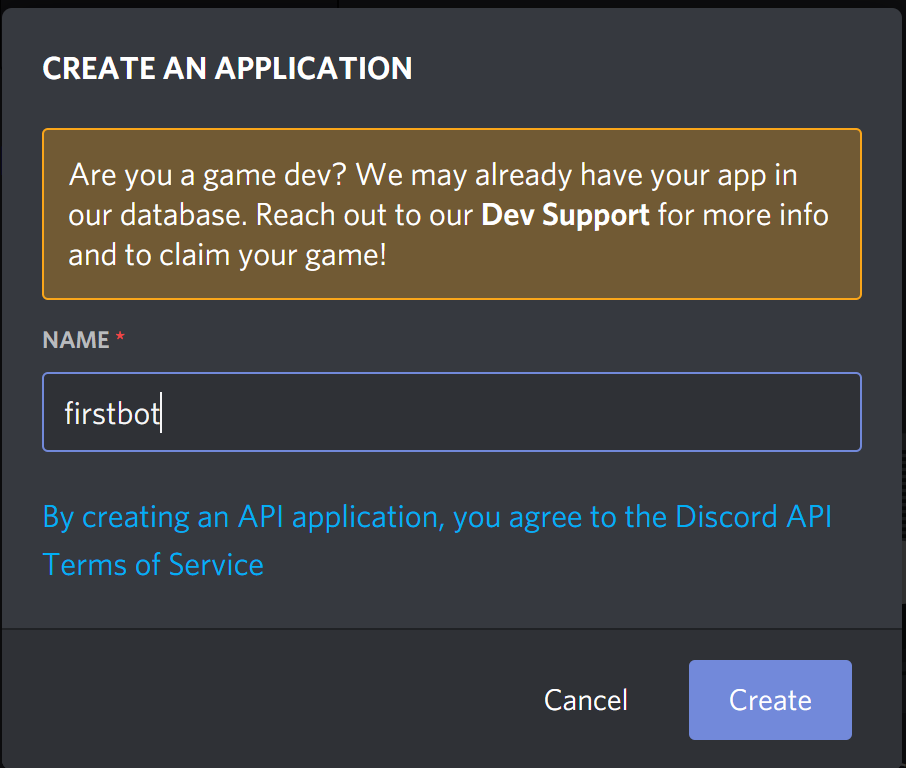This screenshot has height=768, width=906.
Task: Click the Create button
Action: (769, 700)
